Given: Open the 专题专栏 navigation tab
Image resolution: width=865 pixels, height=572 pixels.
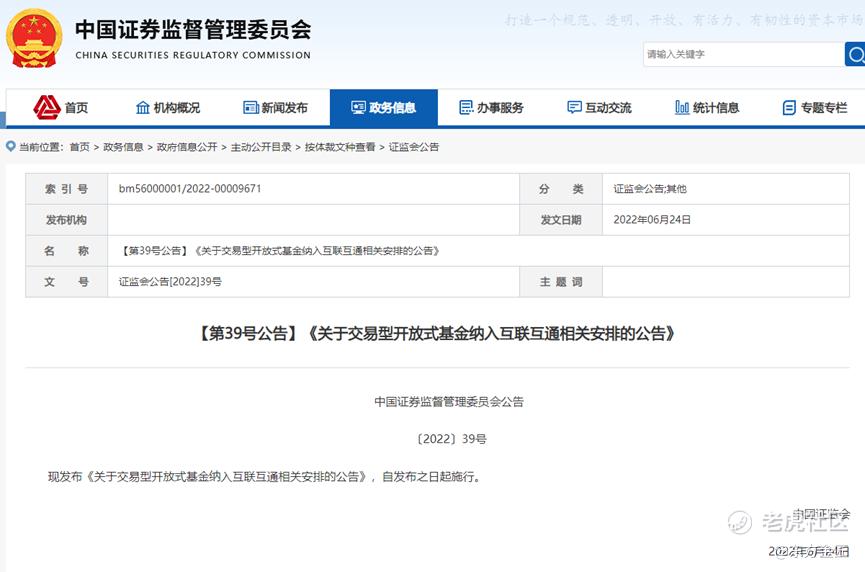Looking at the screenshot, I should coord(815,108).
